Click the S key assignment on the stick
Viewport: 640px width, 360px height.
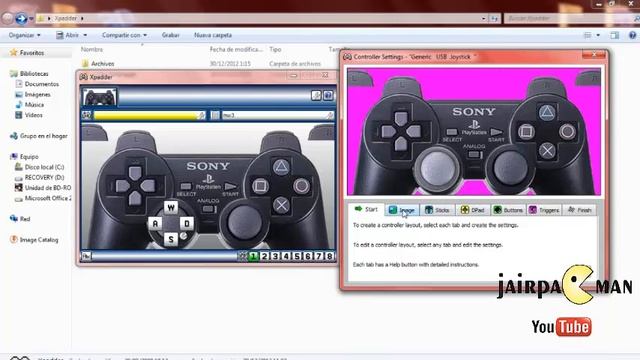click(x=171, y=239)
